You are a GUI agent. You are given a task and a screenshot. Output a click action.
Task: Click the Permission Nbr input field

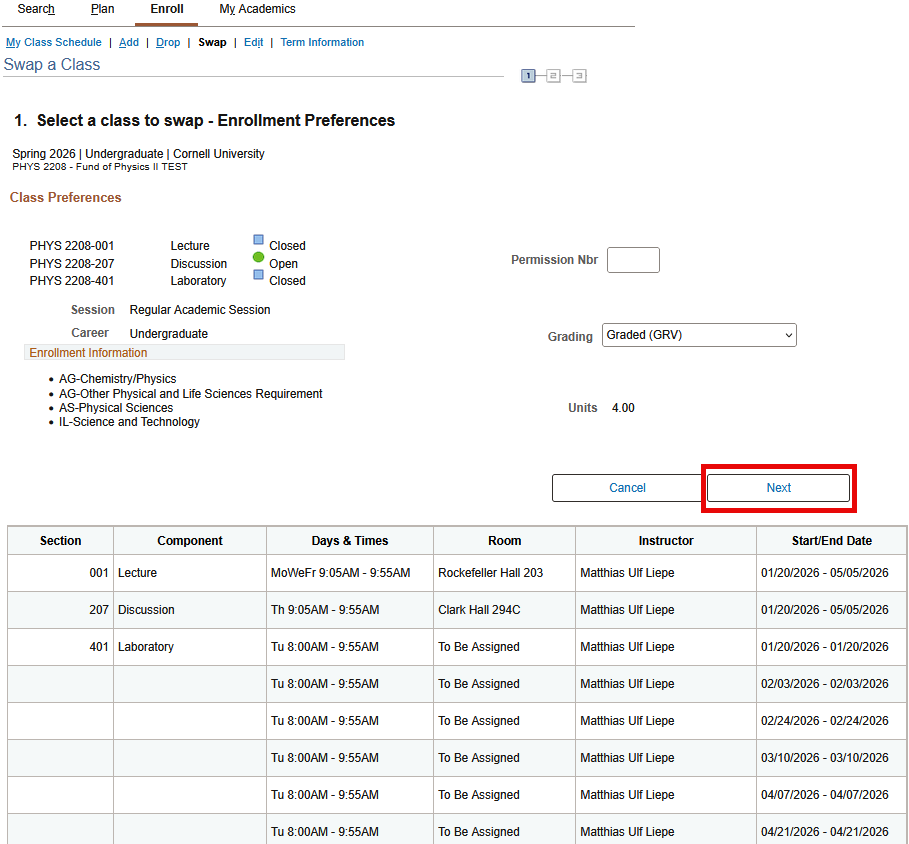[x=633, y=259]
